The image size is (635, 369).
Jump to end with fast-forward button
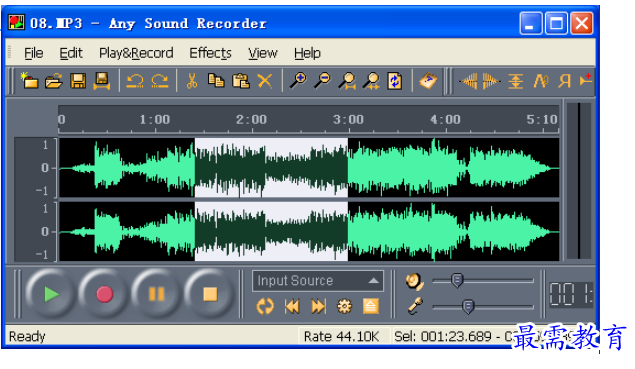pos(318,307)
